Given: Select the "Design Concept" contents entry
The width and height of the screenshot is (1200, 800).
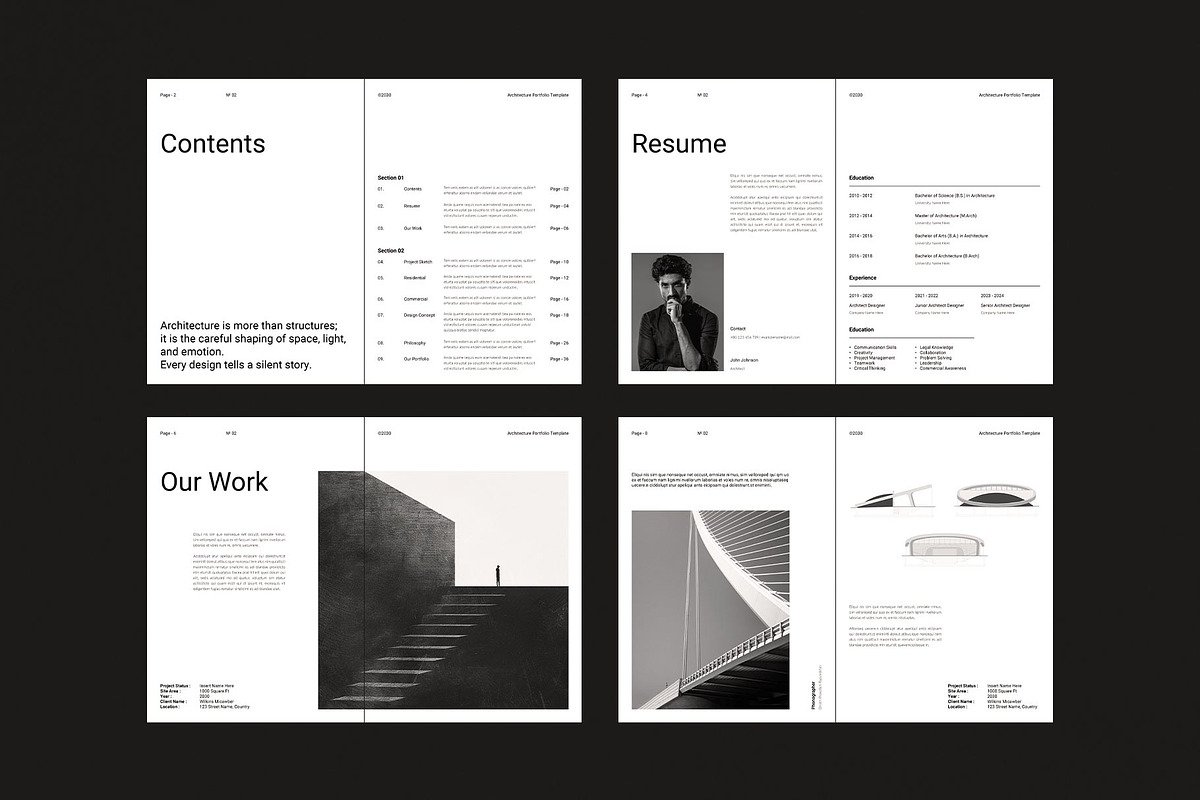Looking at the screenshot, I should pos(418,315).
